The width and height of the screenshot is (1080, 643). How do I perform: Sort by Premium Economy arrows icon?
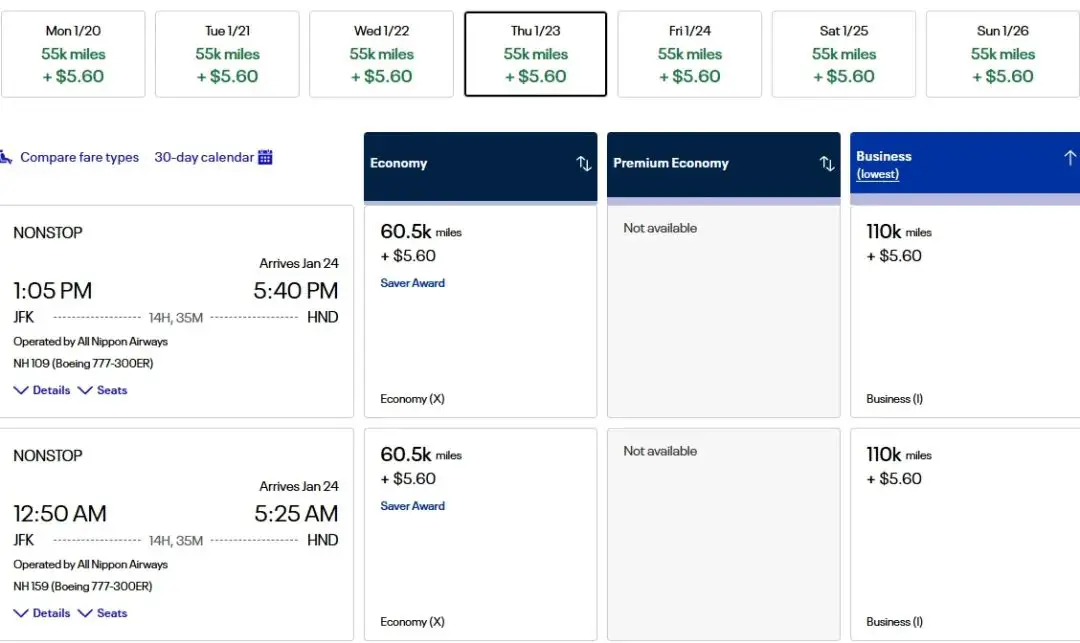(x=827, y=163)
